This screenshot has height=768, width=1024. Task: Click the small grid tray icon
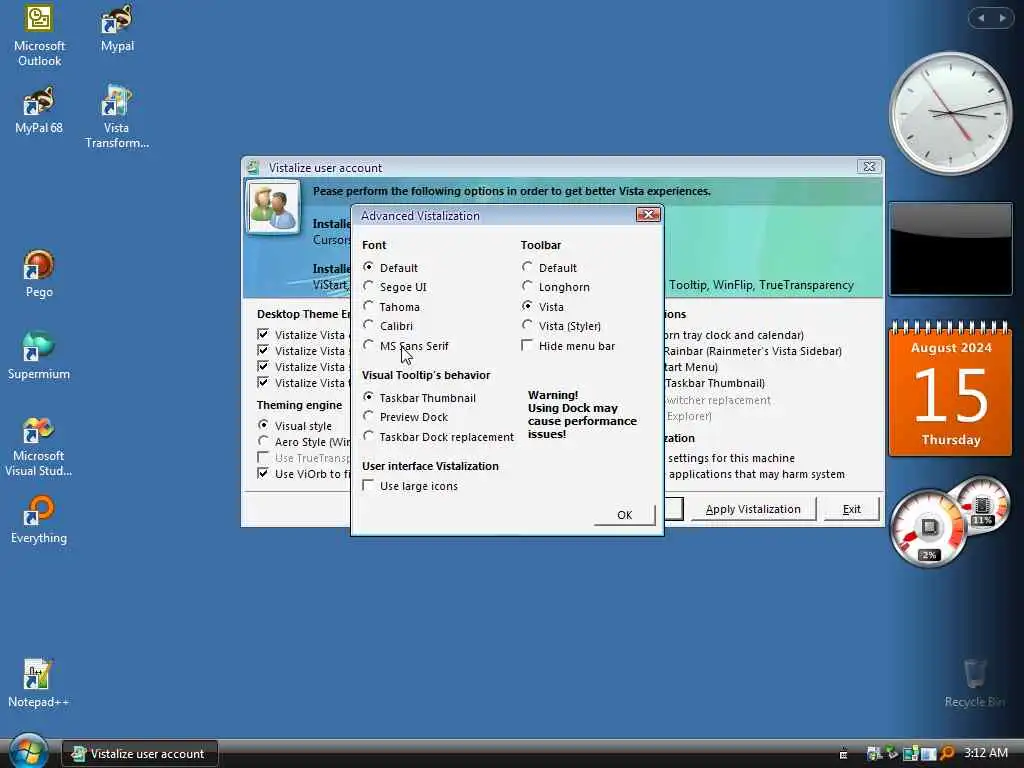843,754
